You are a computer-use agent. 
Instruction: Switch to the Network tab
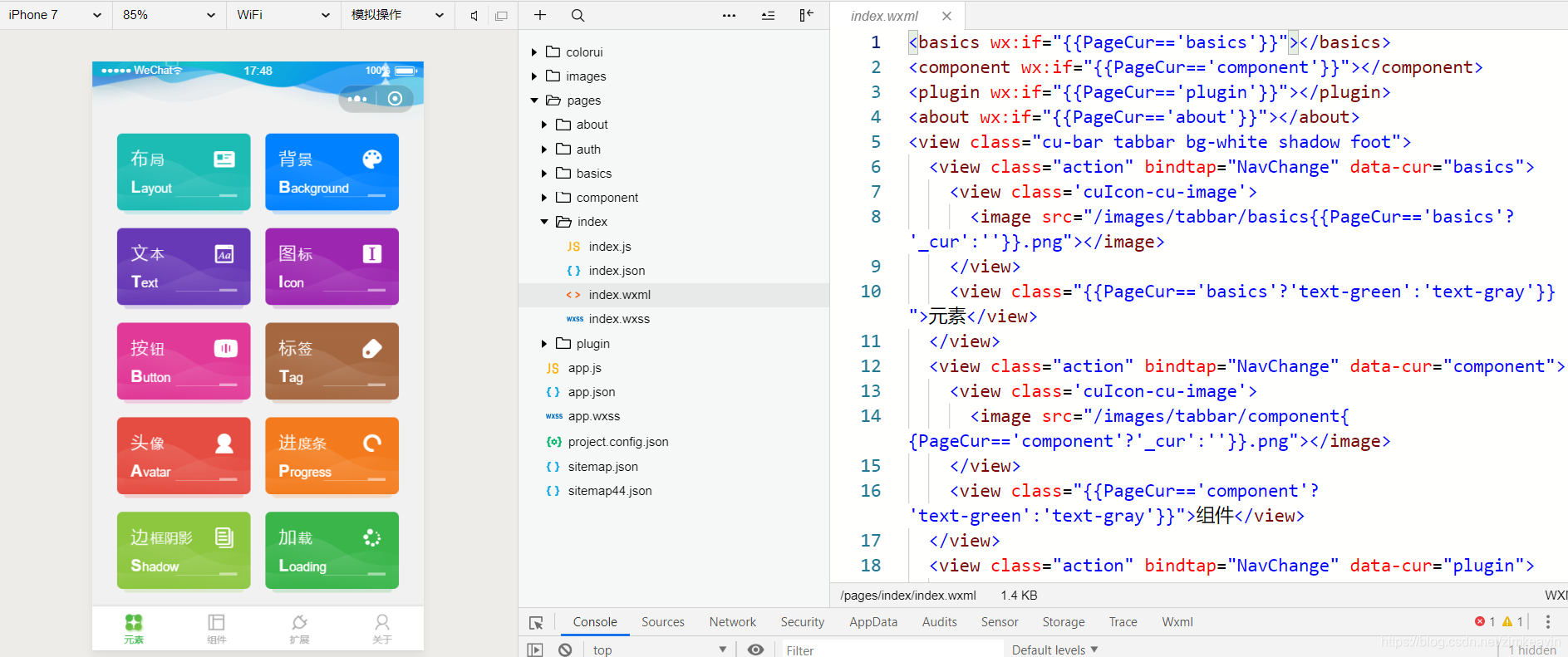[x=732, y=621]
